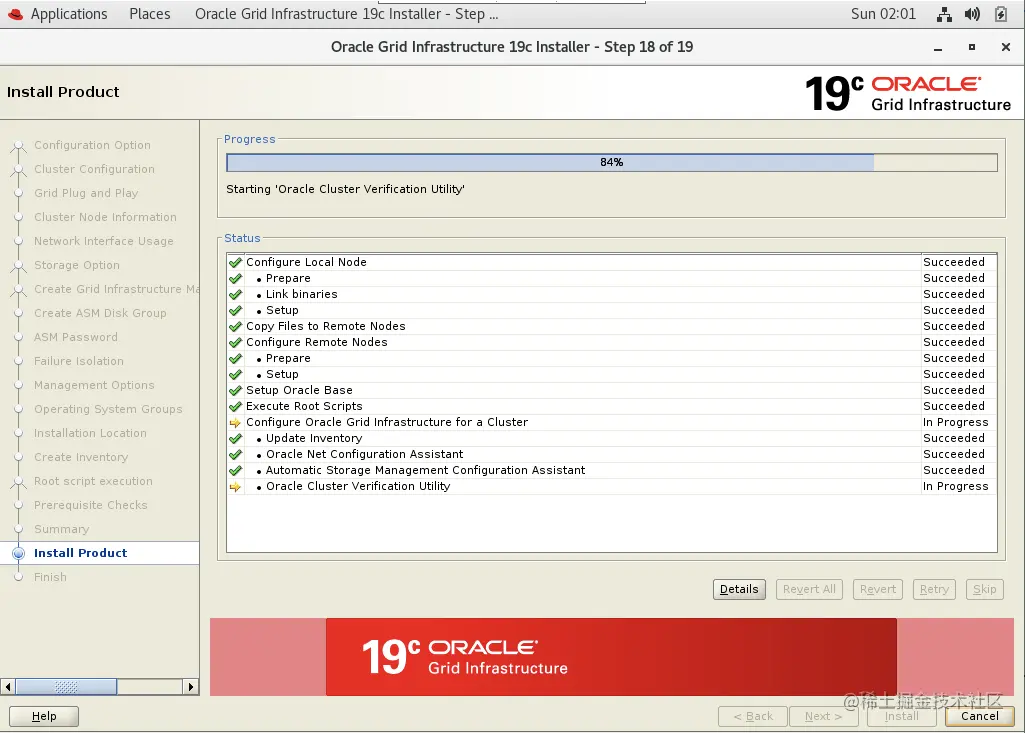Click the Cancel button

point(979,716)
